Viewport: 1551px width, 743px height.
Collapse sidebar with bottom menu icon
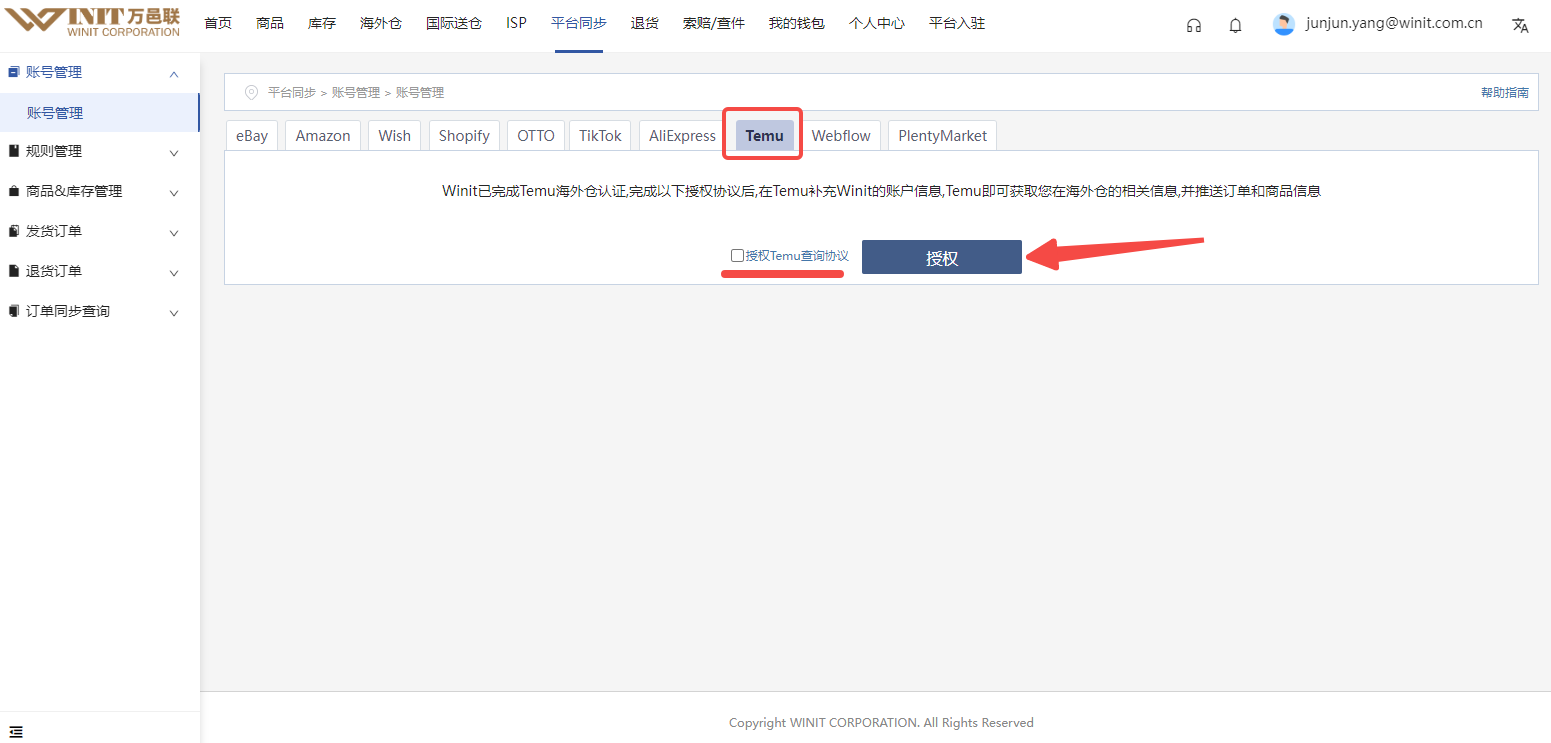pyautogui.click(x=16, y=732)
